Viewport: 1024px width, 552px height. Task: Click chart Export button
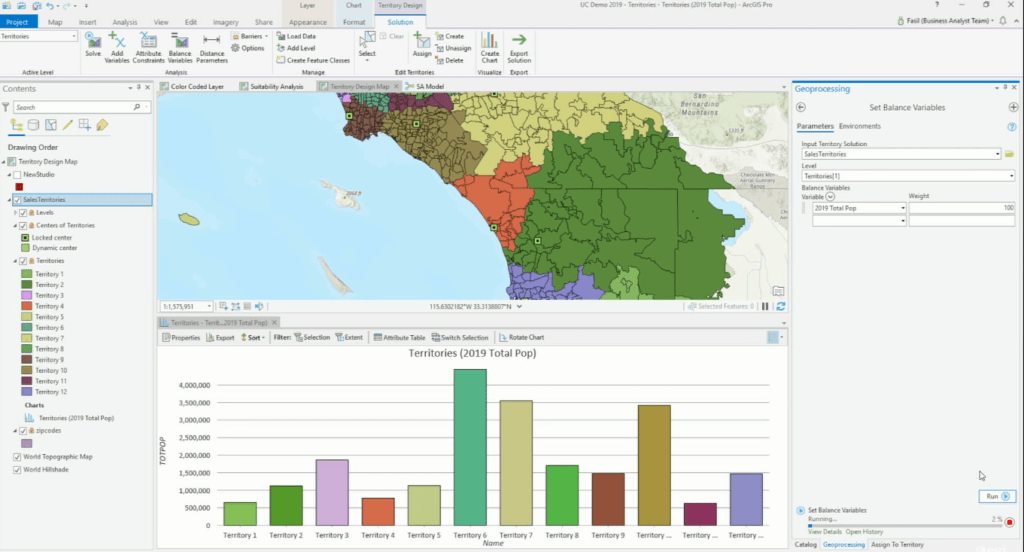click(220, 338)
